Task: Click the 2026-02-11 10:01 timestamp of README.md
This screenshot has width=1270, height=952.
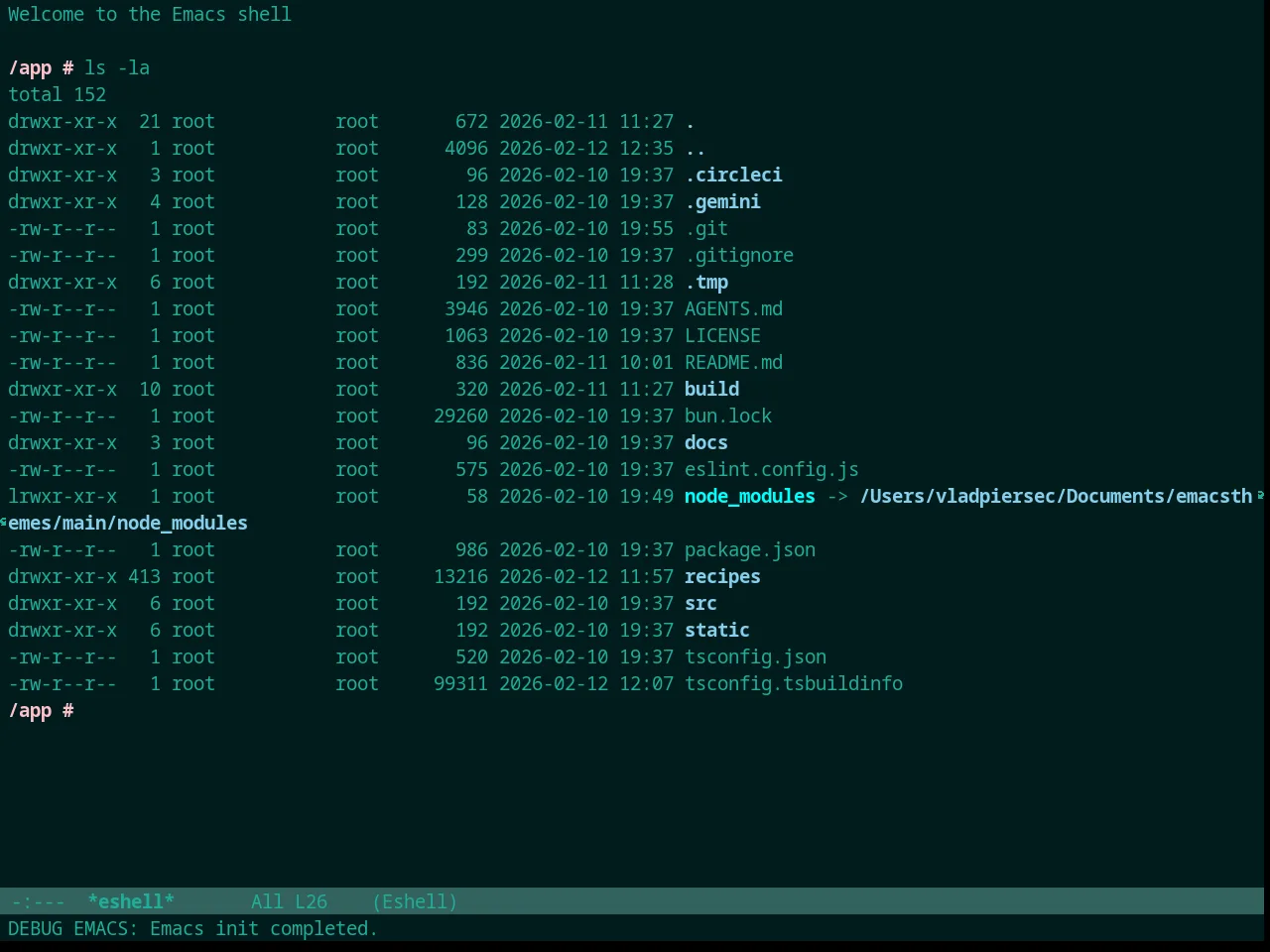Action: pos(586,362)
